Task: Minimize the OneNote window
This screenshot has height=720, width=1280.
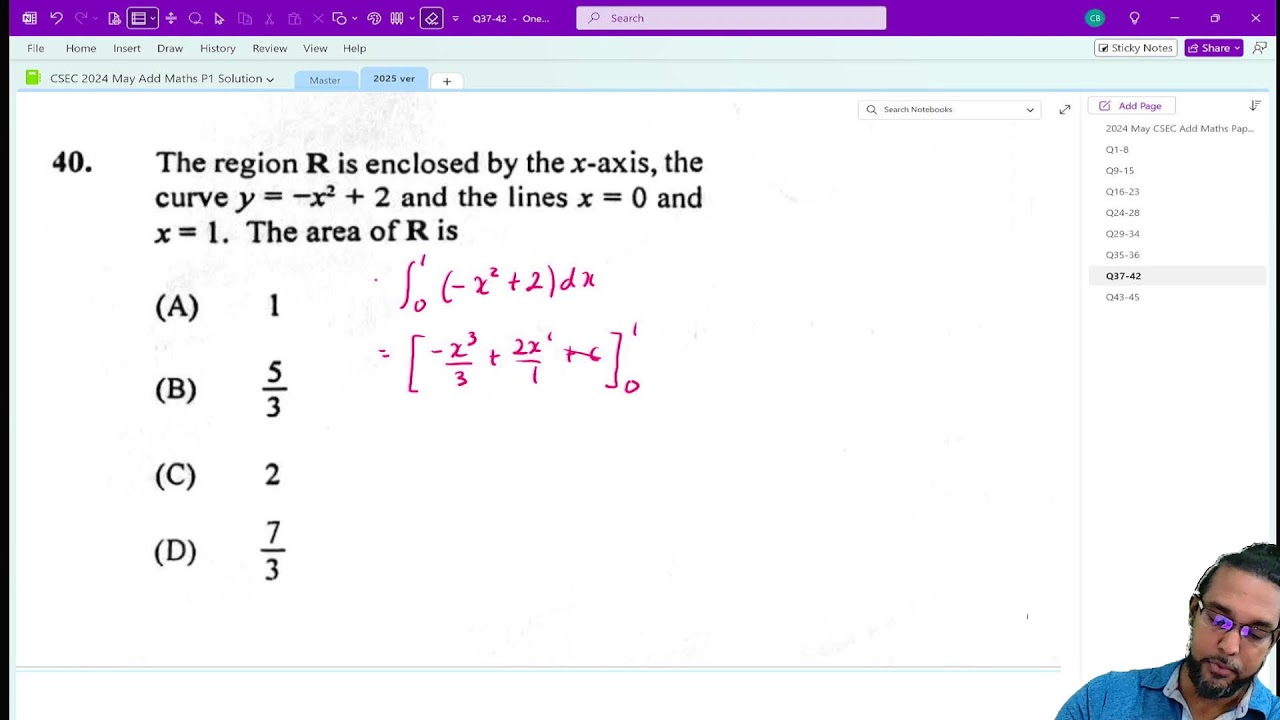Action: pyautogui.click(x=1174, y=18)
